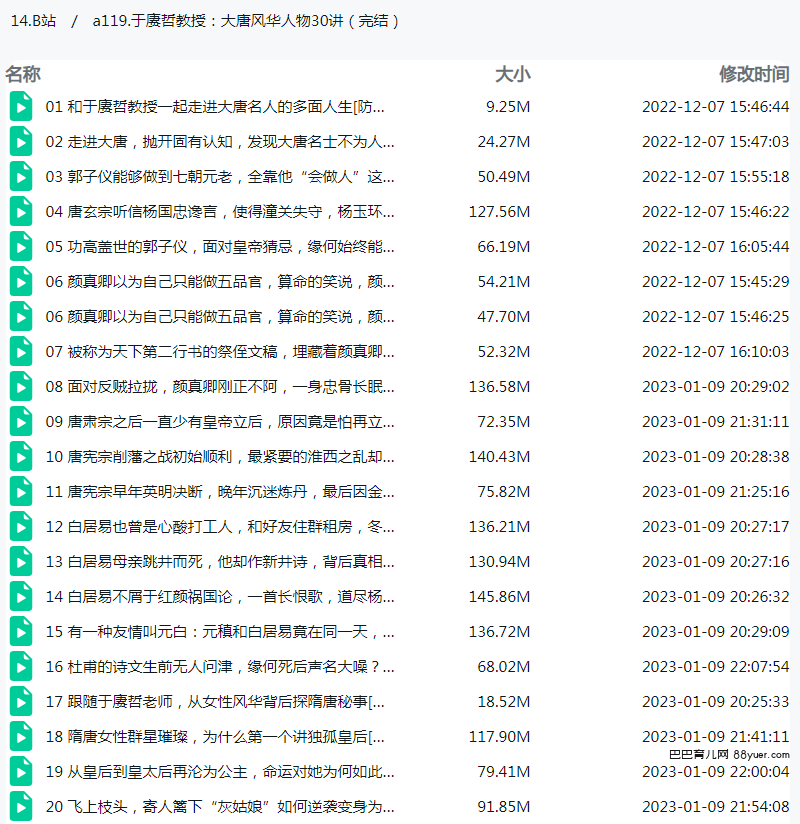Viewport: 800px width, 824px height.
Task: Click video icon for file 07 被称为天下第二行书
Action: click(x=21, y=352)
